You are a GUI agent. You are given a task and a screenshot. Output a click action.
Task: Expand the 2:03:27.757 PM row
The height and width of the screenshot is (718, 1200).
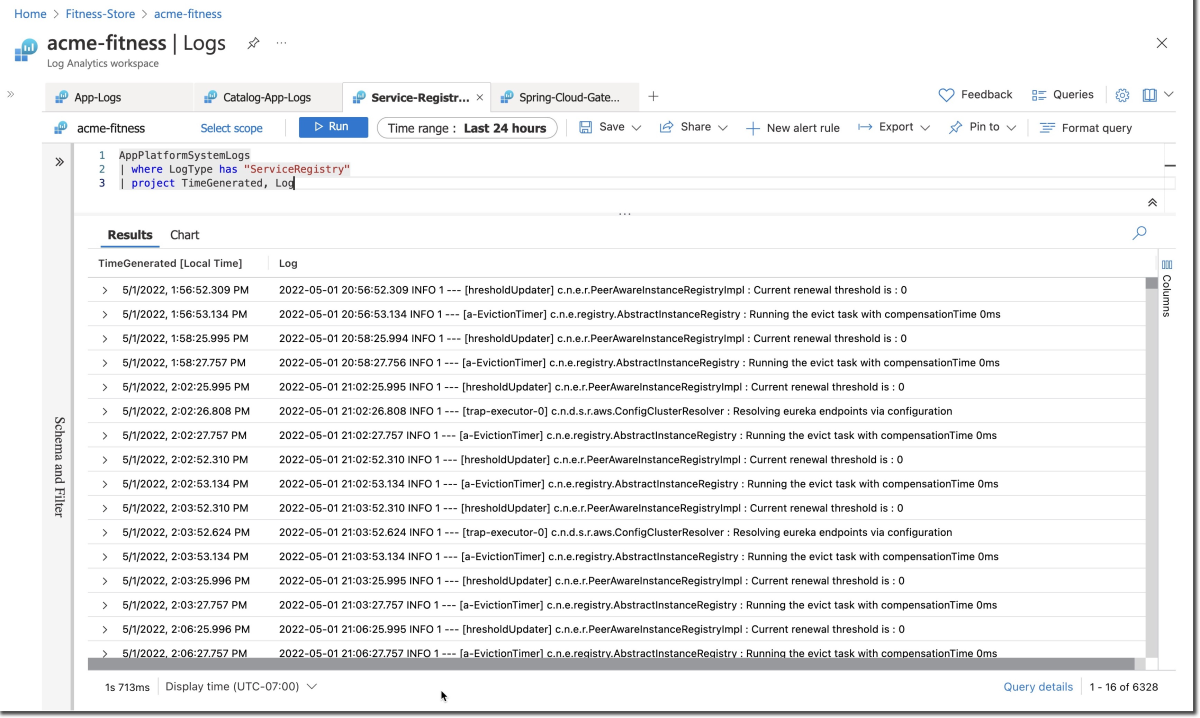104,605
